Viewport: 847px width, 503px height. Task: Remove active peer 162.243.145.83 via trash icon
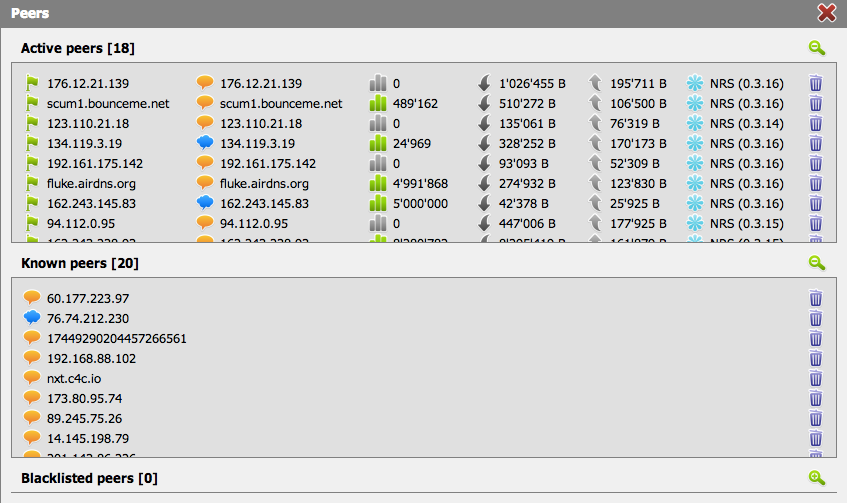pyautogui.click(x=816, y=203)
